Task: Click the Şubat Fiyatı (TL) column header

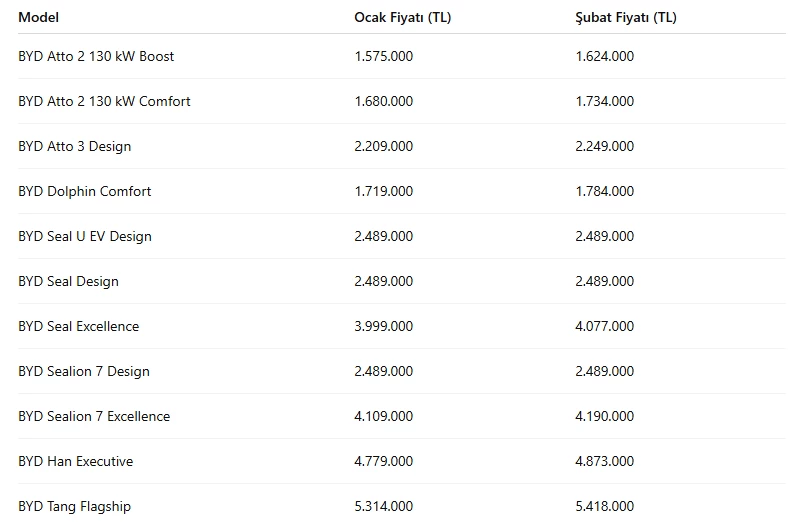Action: click(x=626, y=17)
